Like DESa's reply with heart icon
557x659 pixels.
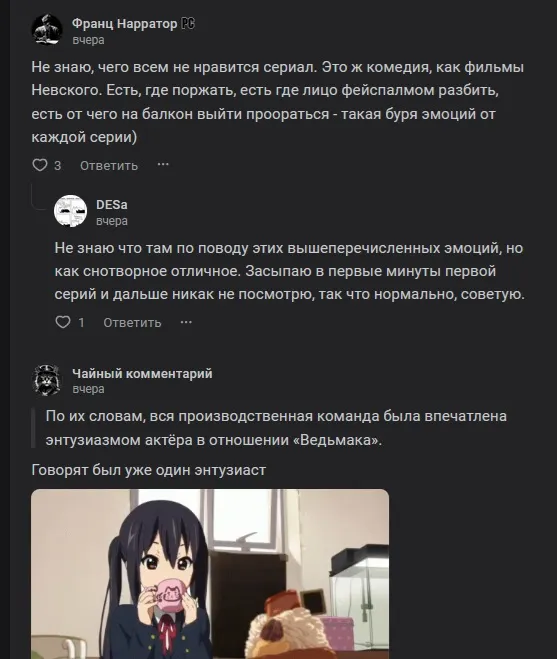pyautogui.click(x=63, y=322)
